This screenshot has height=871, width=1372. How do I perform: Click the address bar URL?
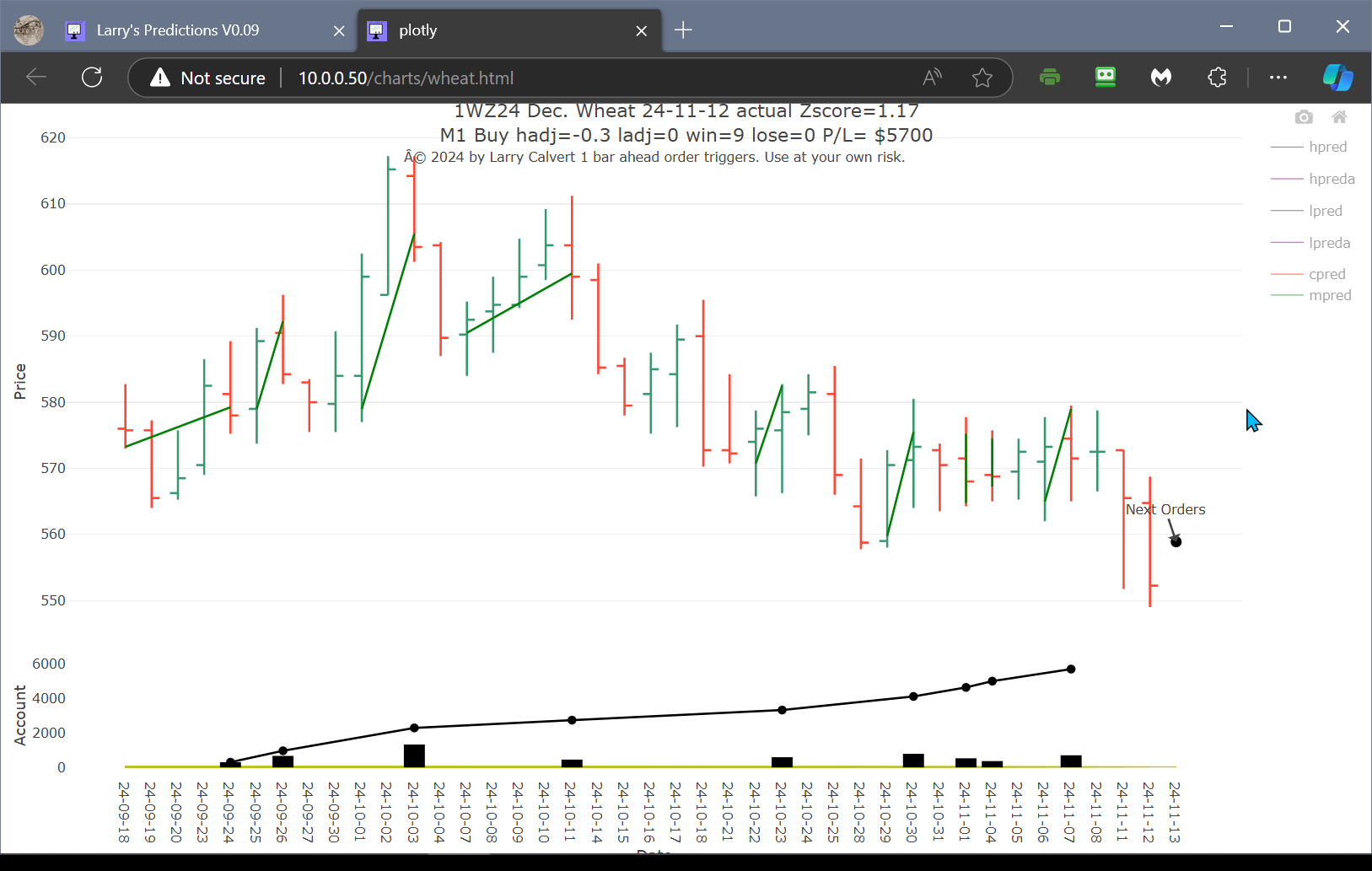click(406, 78)
